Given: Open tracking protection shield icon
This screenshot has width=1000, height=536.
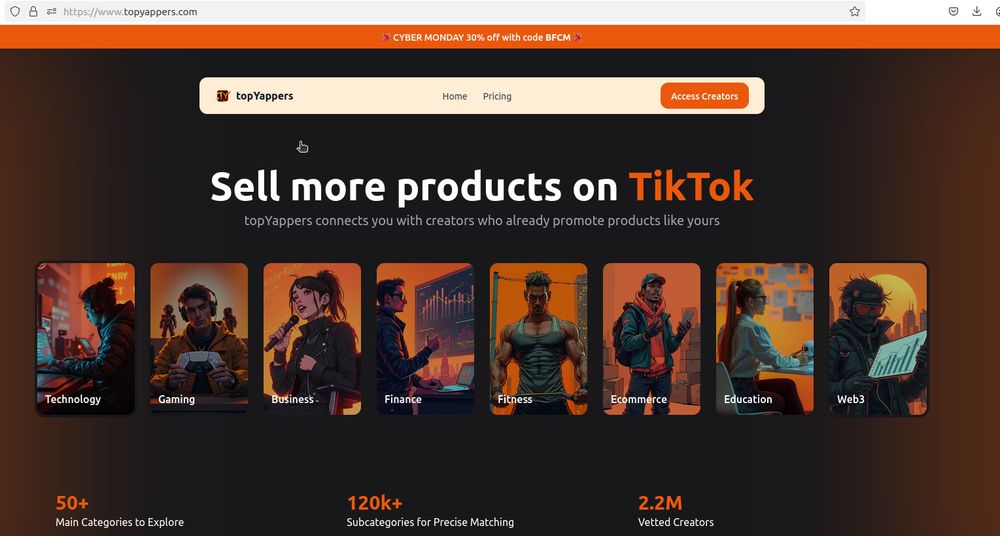Looking at the screenshot, I should click(15, 11).
